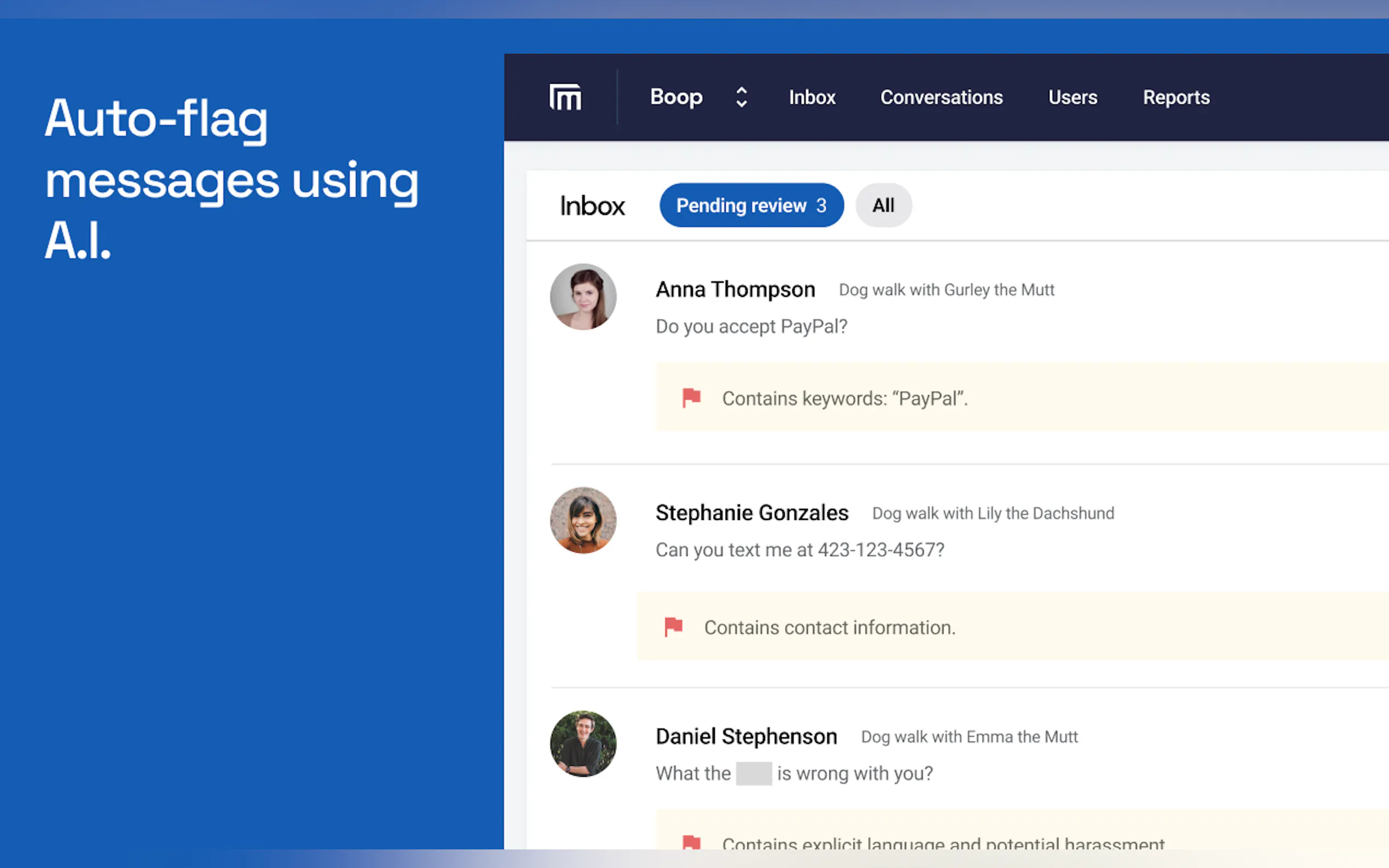Viewport: 1389px width, 868px height.
Task: Click Stephanie Gonzales' profile photo
Action: (x=583, y=520)
